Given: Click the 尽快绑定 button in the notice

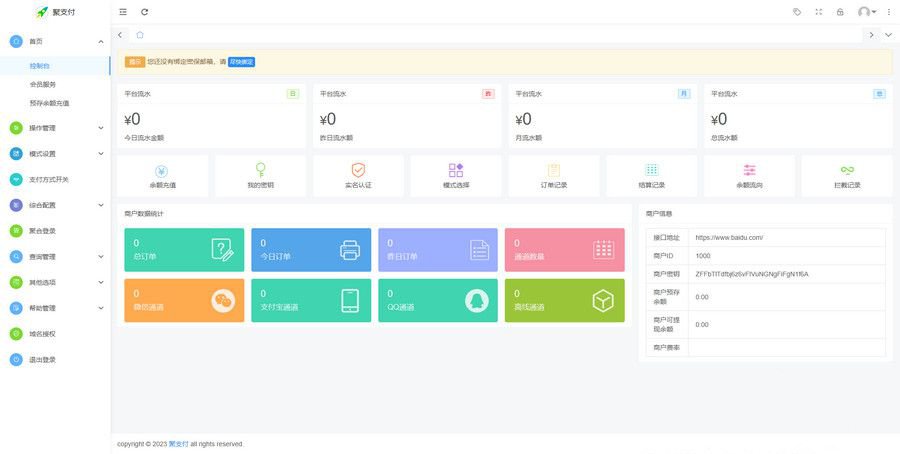Looking at the screenshot, I should point(241,62).
